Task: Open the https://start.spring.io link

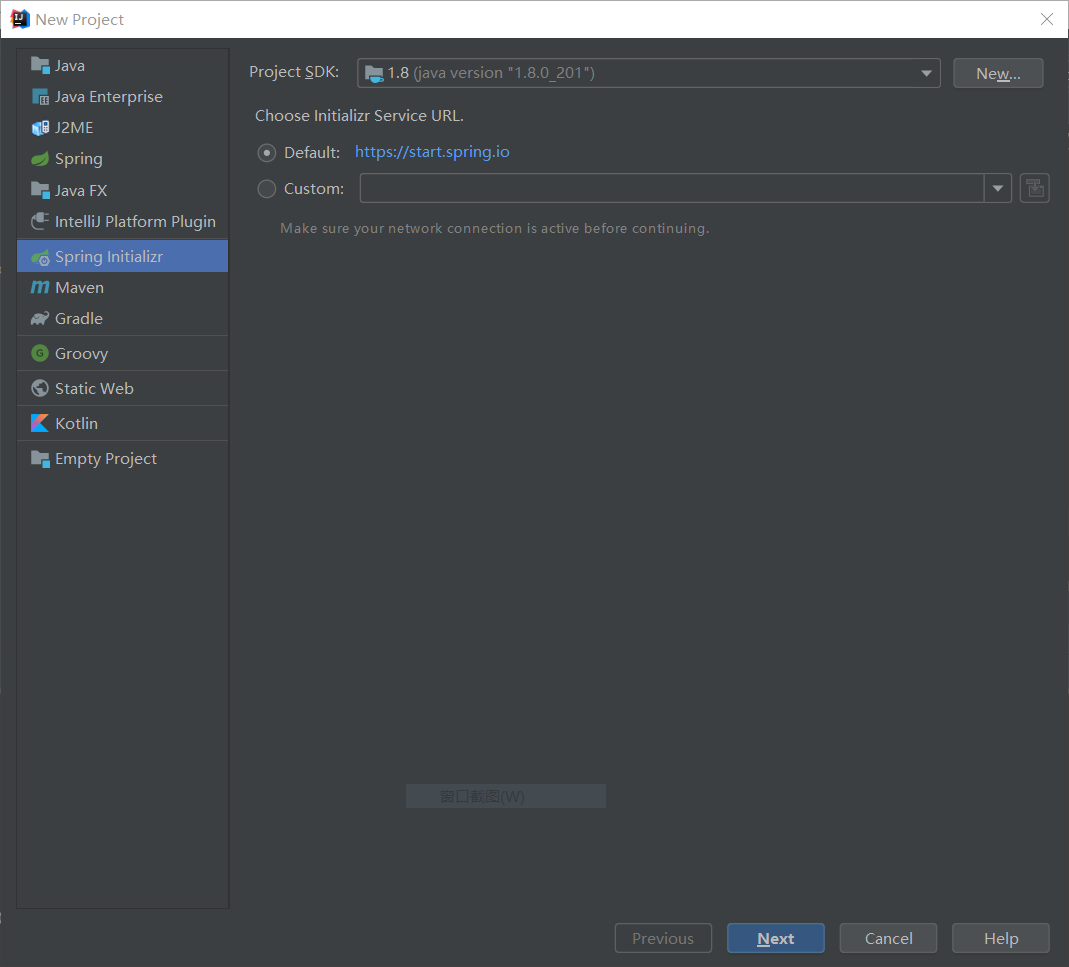Action: pyautogui.click(x=432, y=151)
